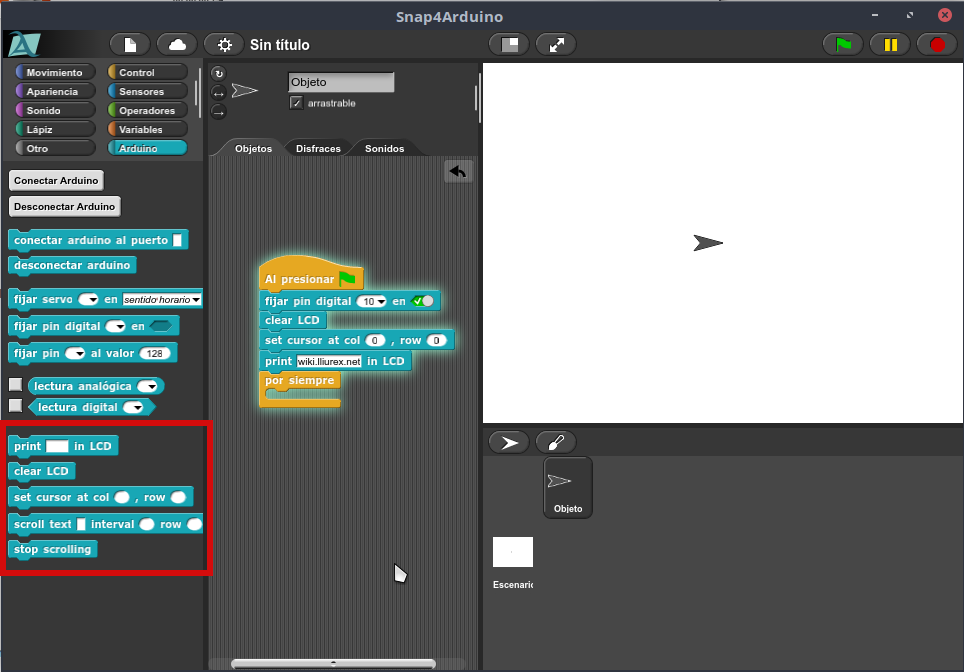Toggle the stage size button
Image resolution: width=964 pixels, height=672 pixels.
tap(509, 44)
